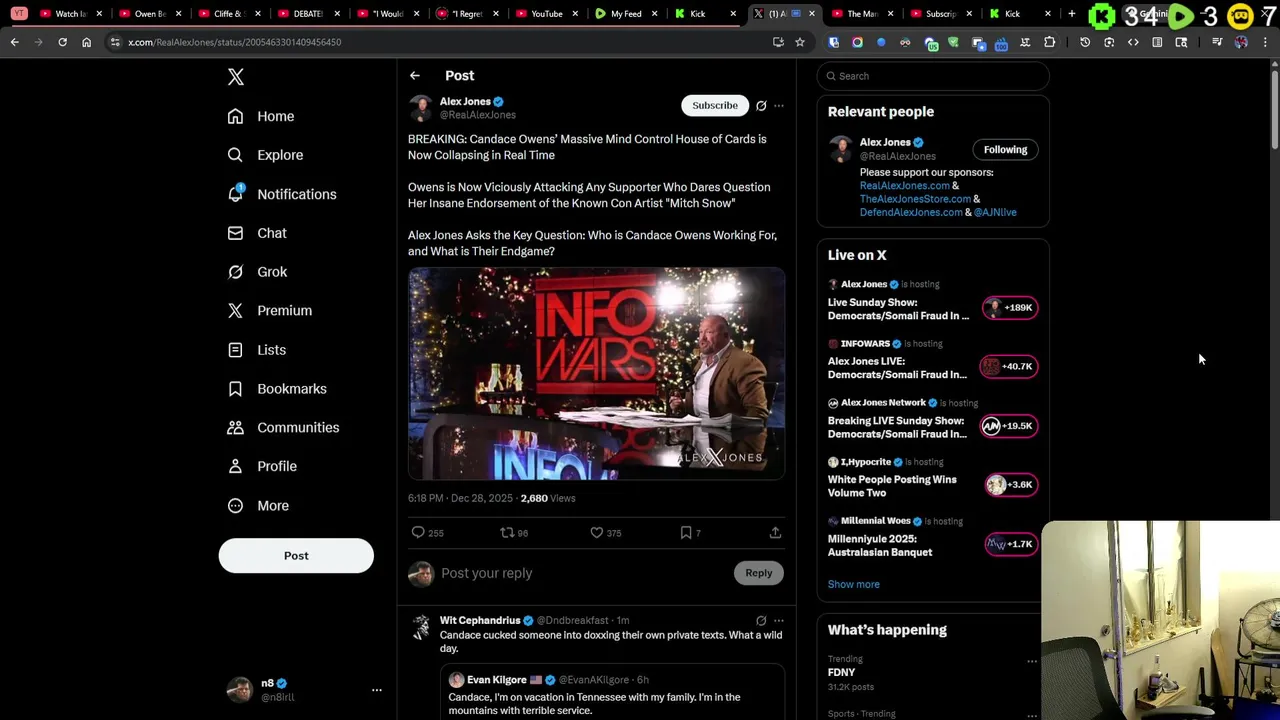Open Grok icon on Wit Cephandrius reply
Viewport: 1280px width, 720px height.
click(x=761, y=621)
